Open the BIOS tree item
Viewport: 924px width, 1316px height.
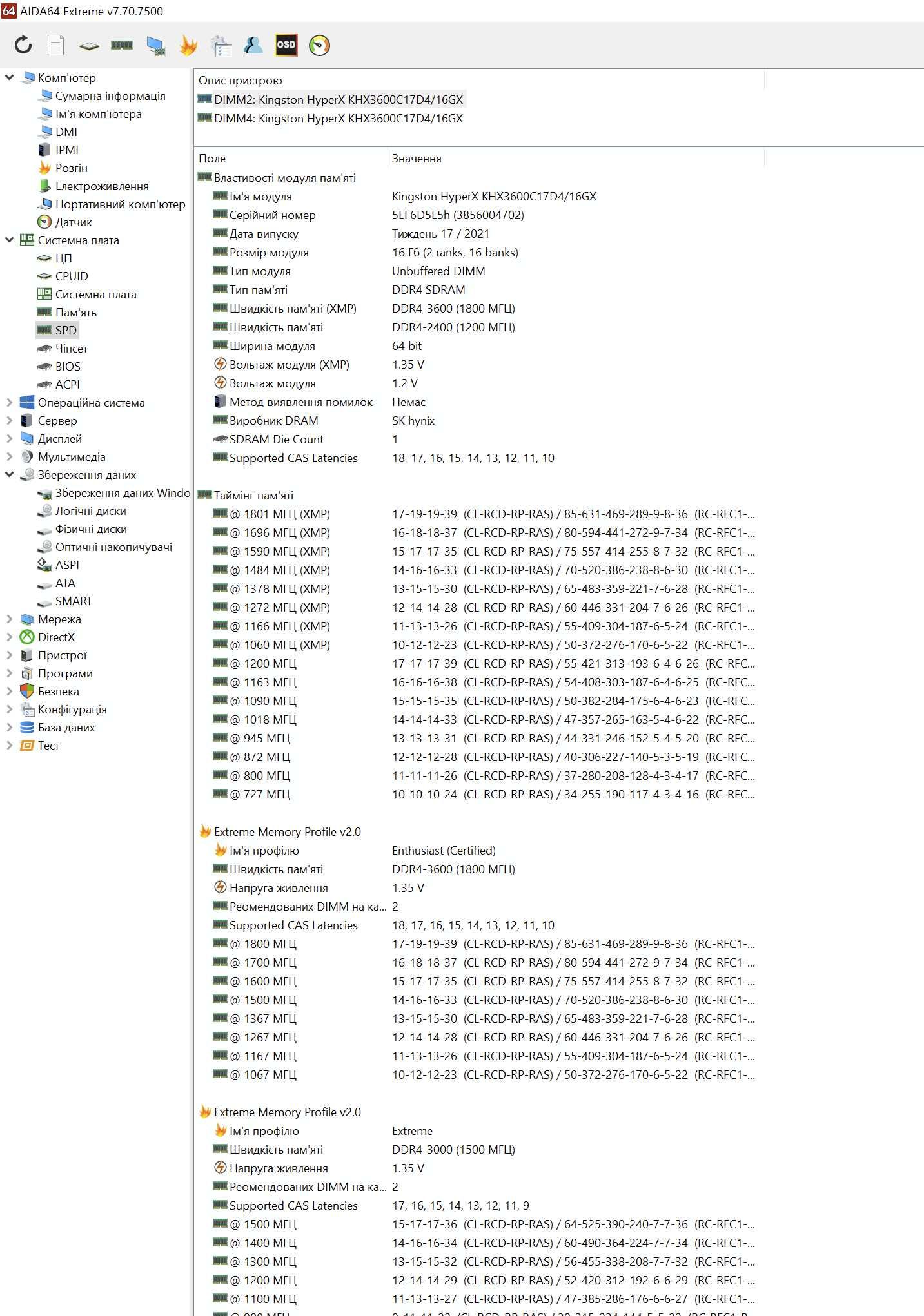coord(68,366)
